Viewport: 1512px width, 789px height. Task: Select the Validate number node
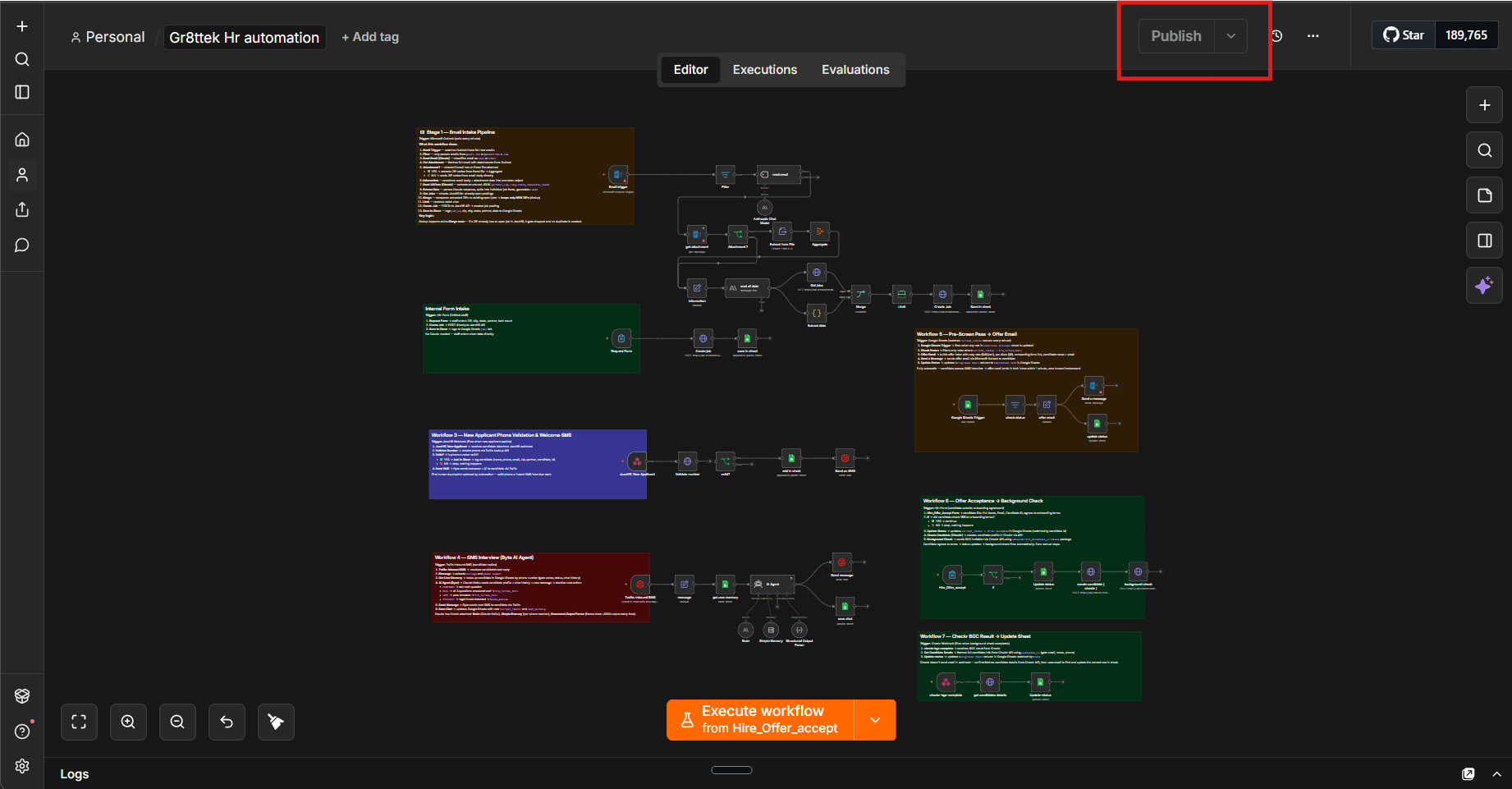(687, 461)
